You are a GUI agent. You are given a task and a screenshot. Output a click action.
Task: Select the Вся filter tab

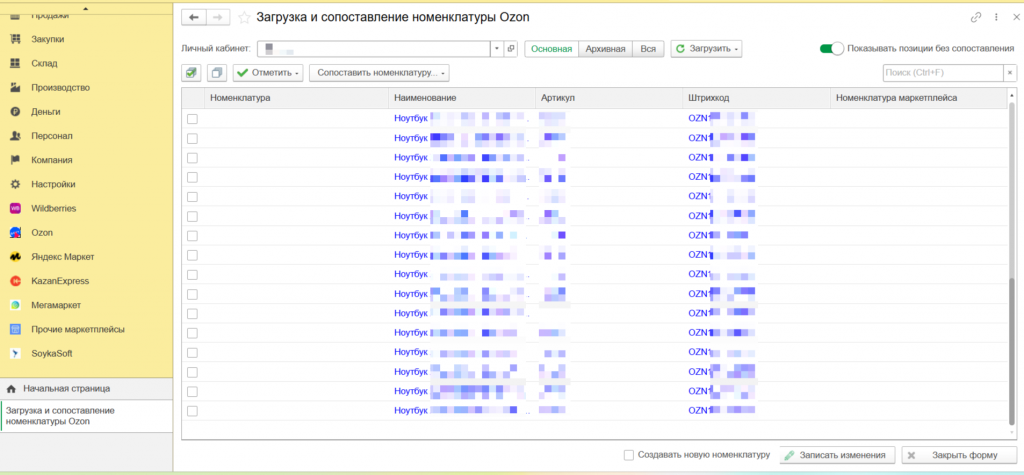point(649,48)
